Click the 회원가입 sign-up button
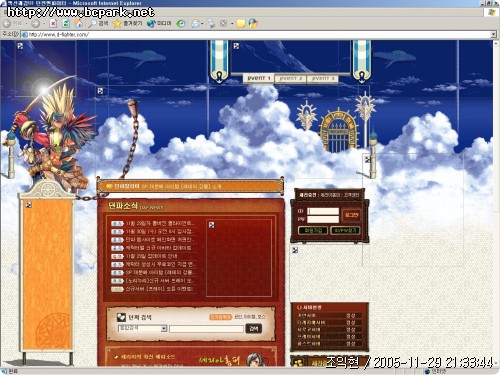The image size is (500, 375). click(313, 230)
